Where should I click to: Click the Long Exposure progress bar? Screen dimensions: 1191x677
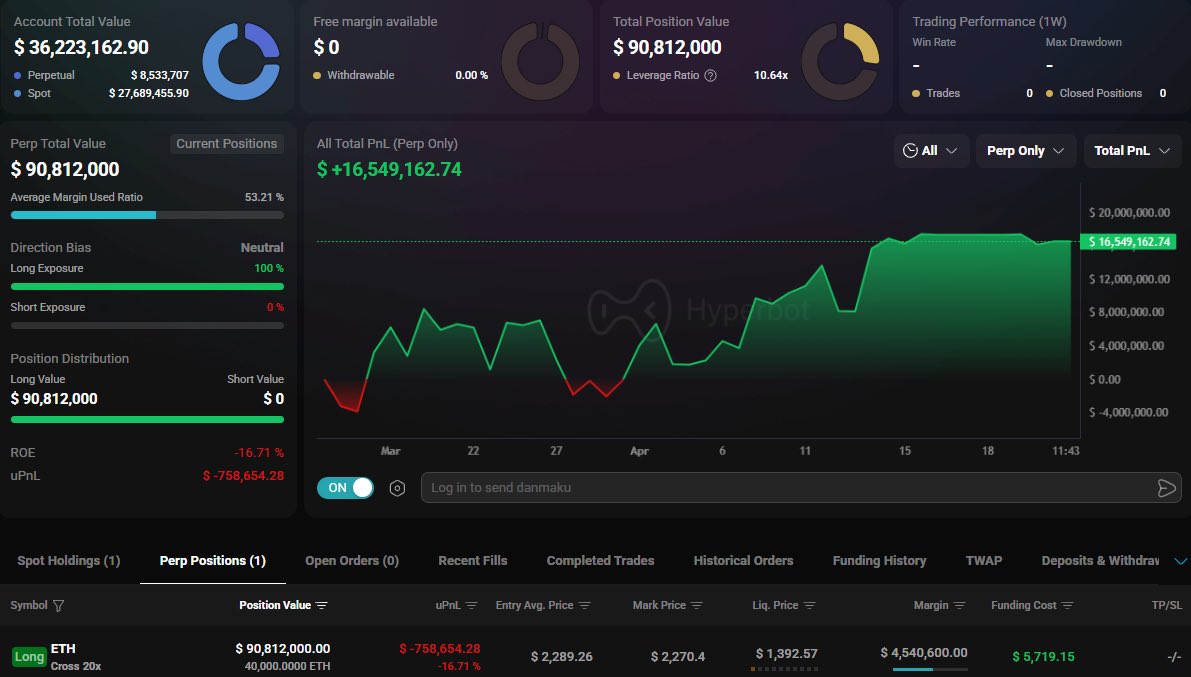coord(147,286)
